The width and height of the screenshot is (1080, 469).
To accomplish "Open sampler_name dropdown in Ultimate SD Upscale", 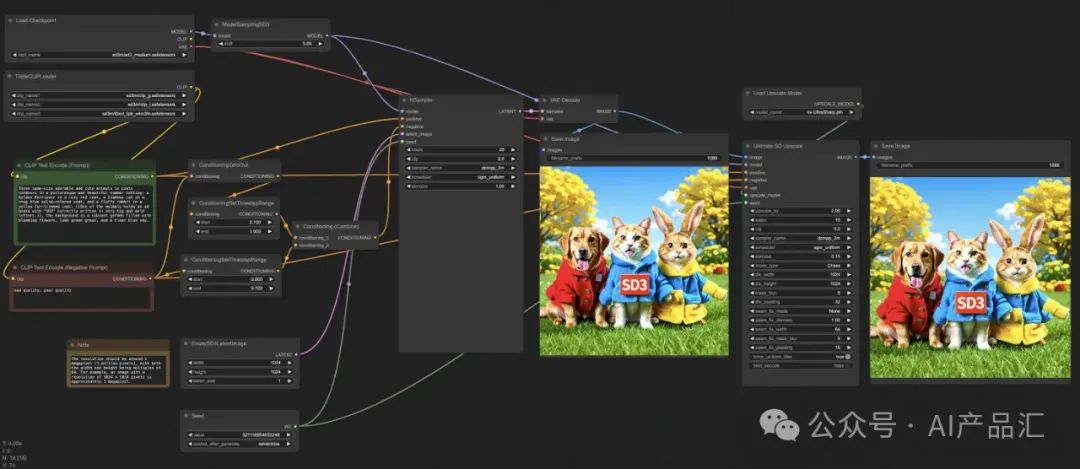I will pyautogui.click(x=801, y=238).
